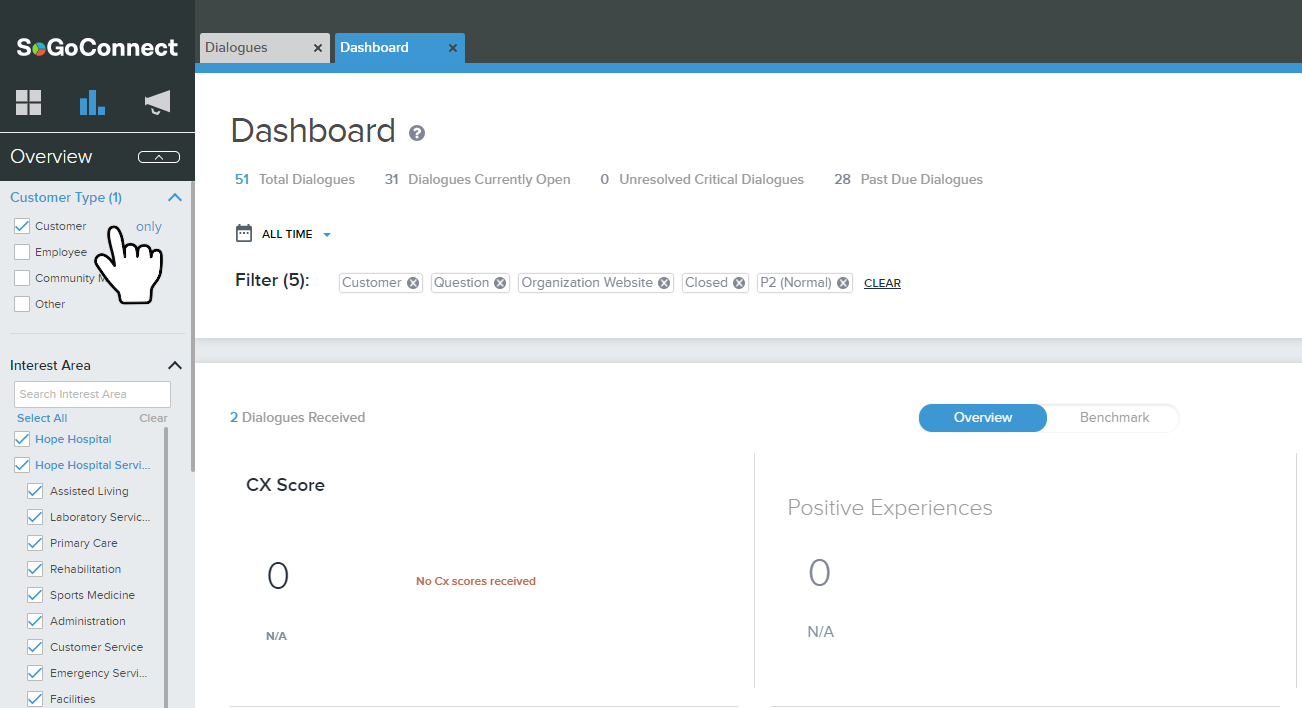
Task: Open the megaphone announcements icon
Action: 157,102
